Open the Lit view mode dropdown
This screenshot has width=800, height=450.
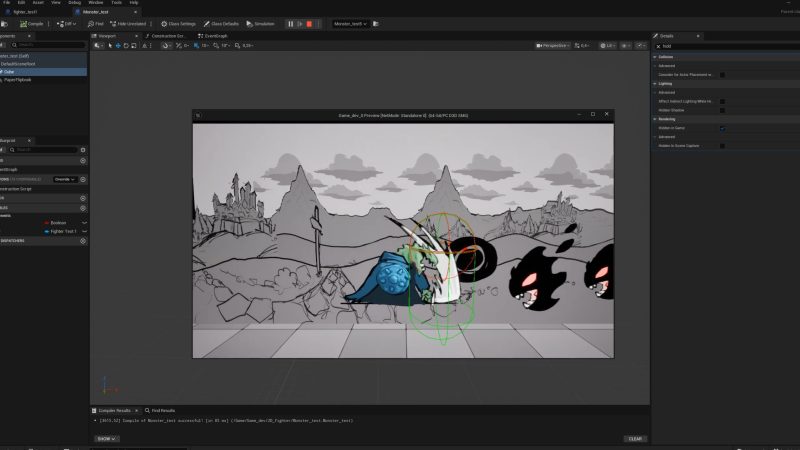click(x=608, y=45)
